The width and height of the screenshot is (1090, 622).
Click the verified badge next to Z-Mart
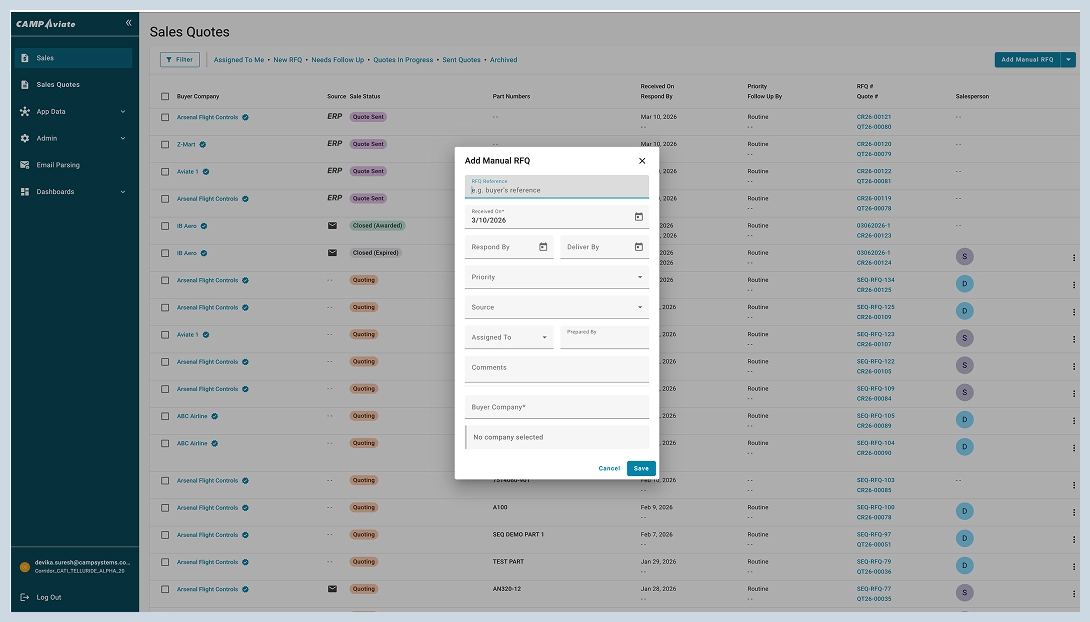(x=203, y=145)
